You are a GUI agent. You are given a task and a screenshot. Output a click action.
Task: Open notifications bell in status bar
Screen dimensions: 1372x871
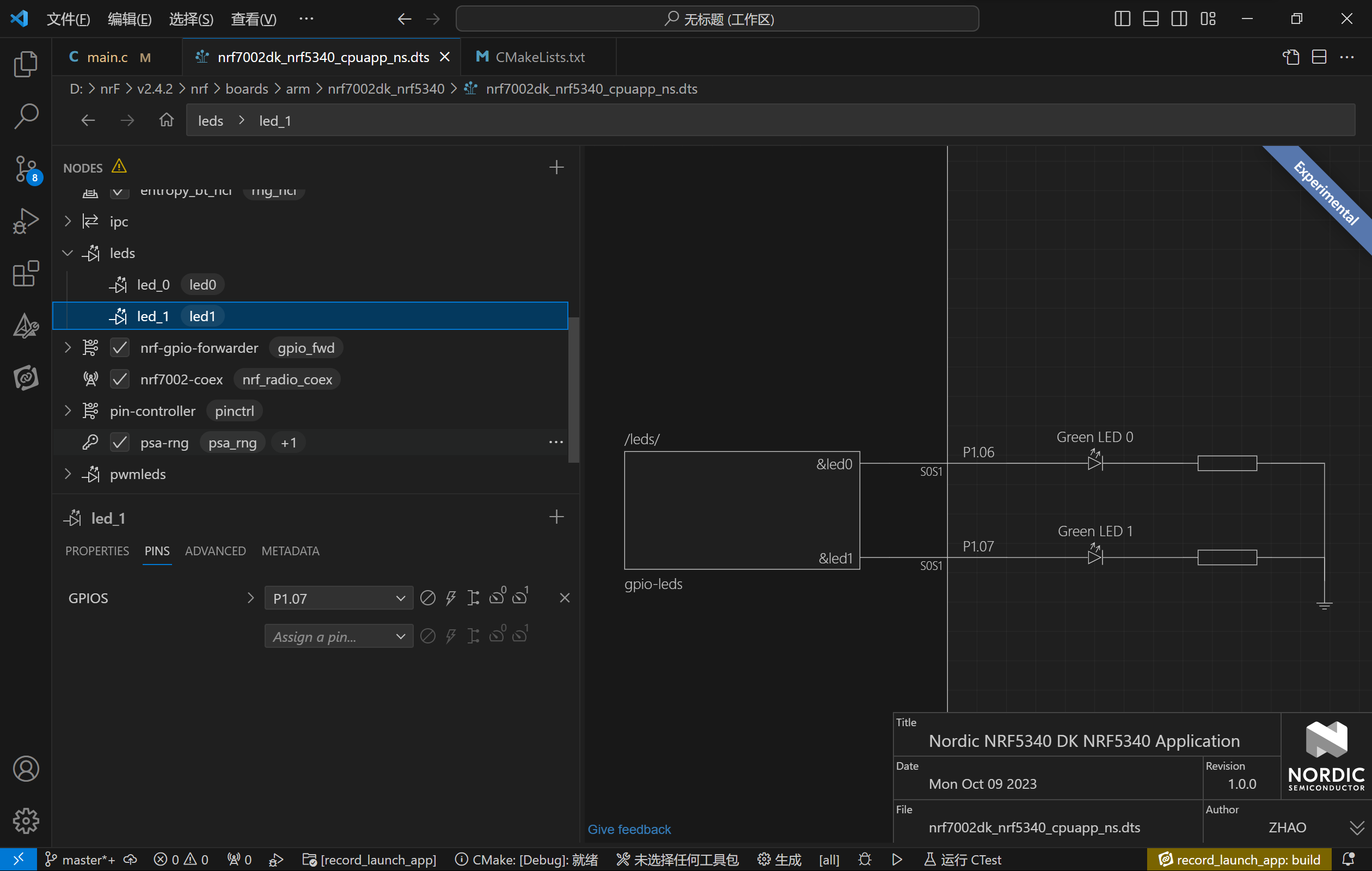(x=1349, y=859)
